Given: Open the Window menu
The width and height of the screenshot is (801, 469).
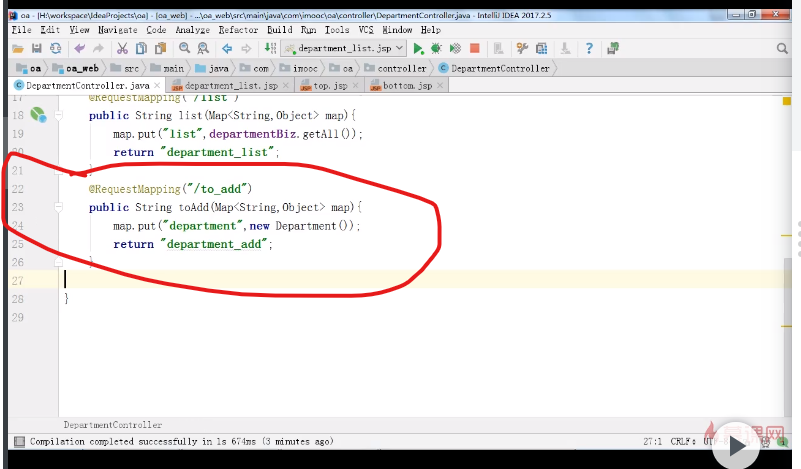Looking at the screenshot, I should pyautogui.click(x=397, y=30).
